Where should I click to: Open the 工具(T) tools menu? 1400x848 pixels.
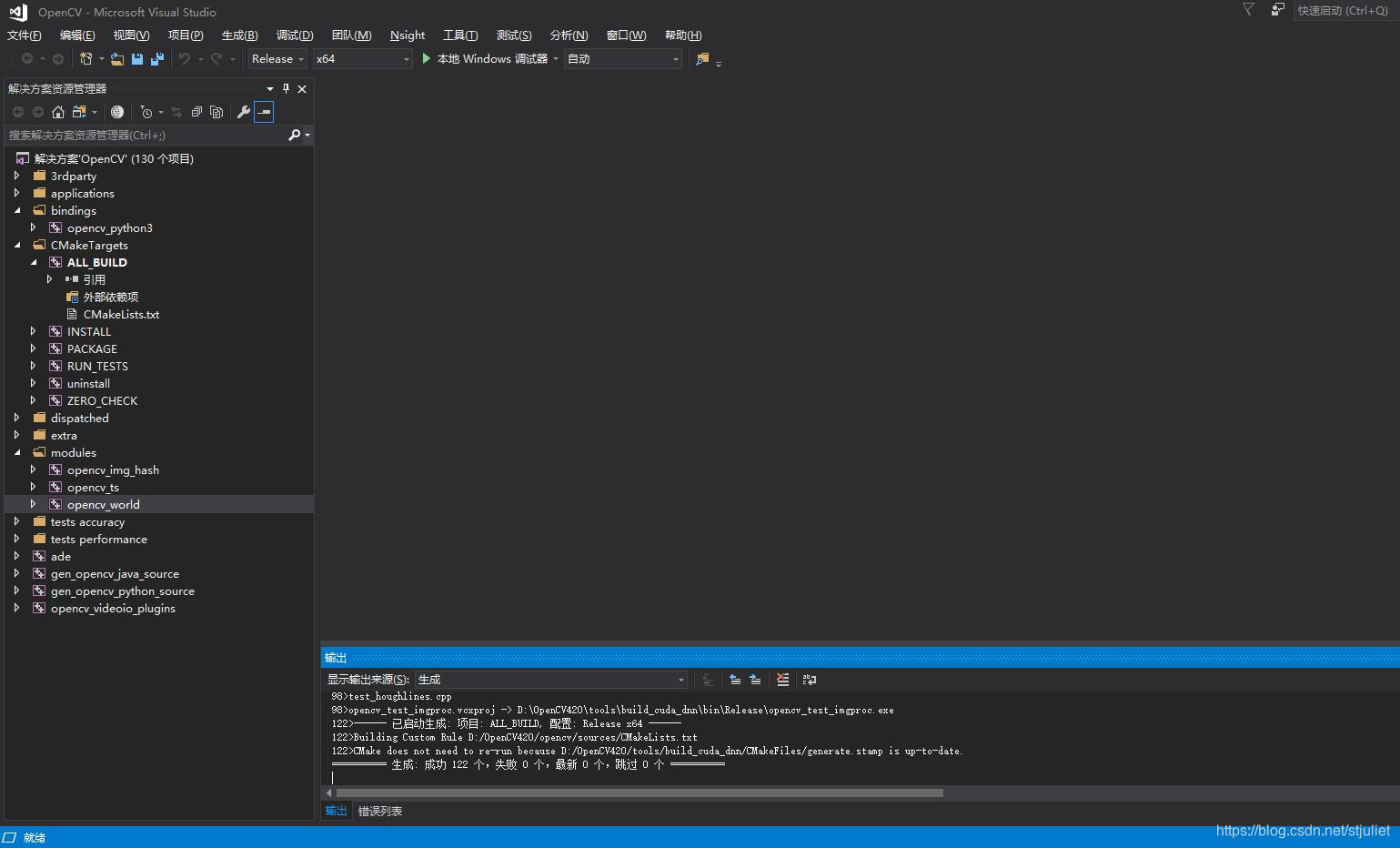pos(460,35)
